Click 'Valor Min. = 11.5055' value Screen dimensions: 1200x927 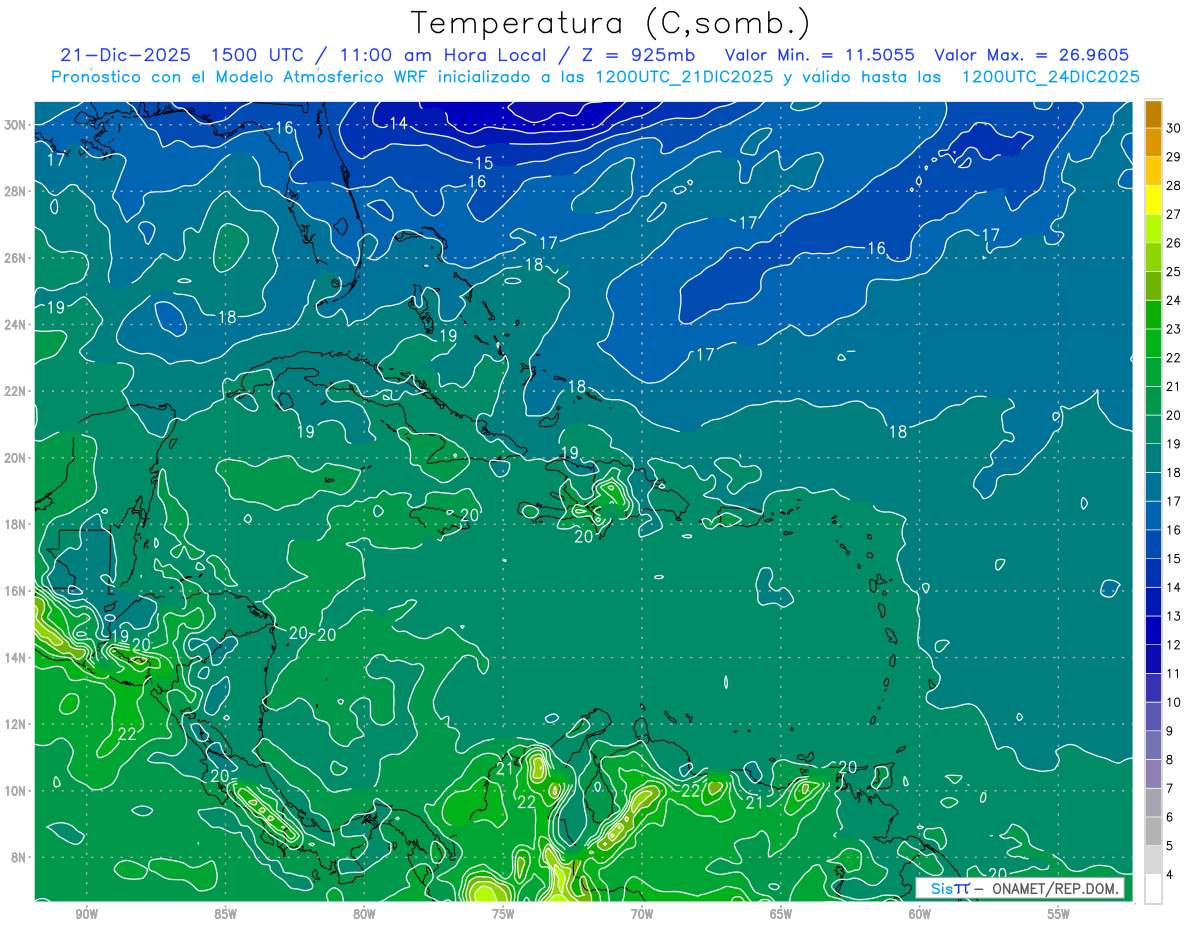coord(819,55)
